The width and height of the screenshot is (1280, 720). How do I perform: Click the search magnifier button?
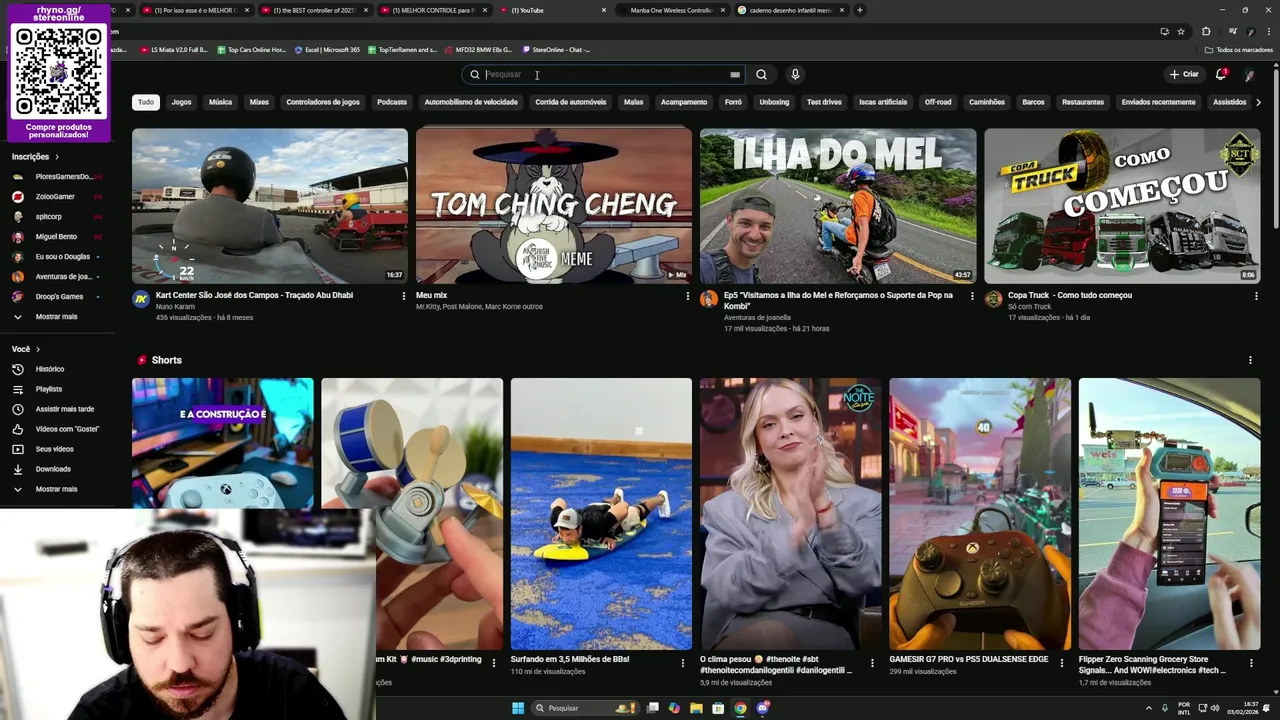point(761,74)
